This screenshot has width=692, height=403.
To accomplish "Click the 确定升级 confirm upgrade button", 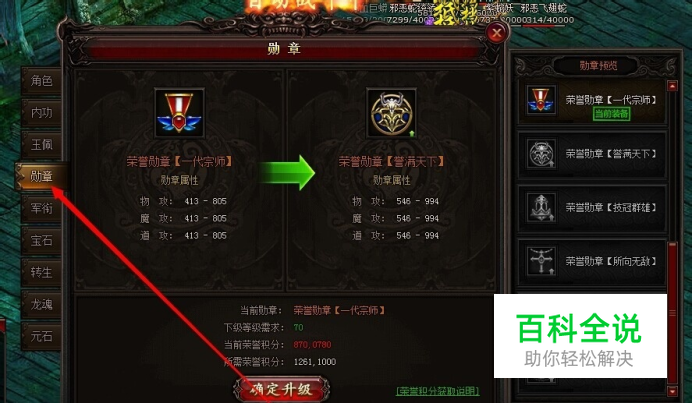I will click(281, 389).
